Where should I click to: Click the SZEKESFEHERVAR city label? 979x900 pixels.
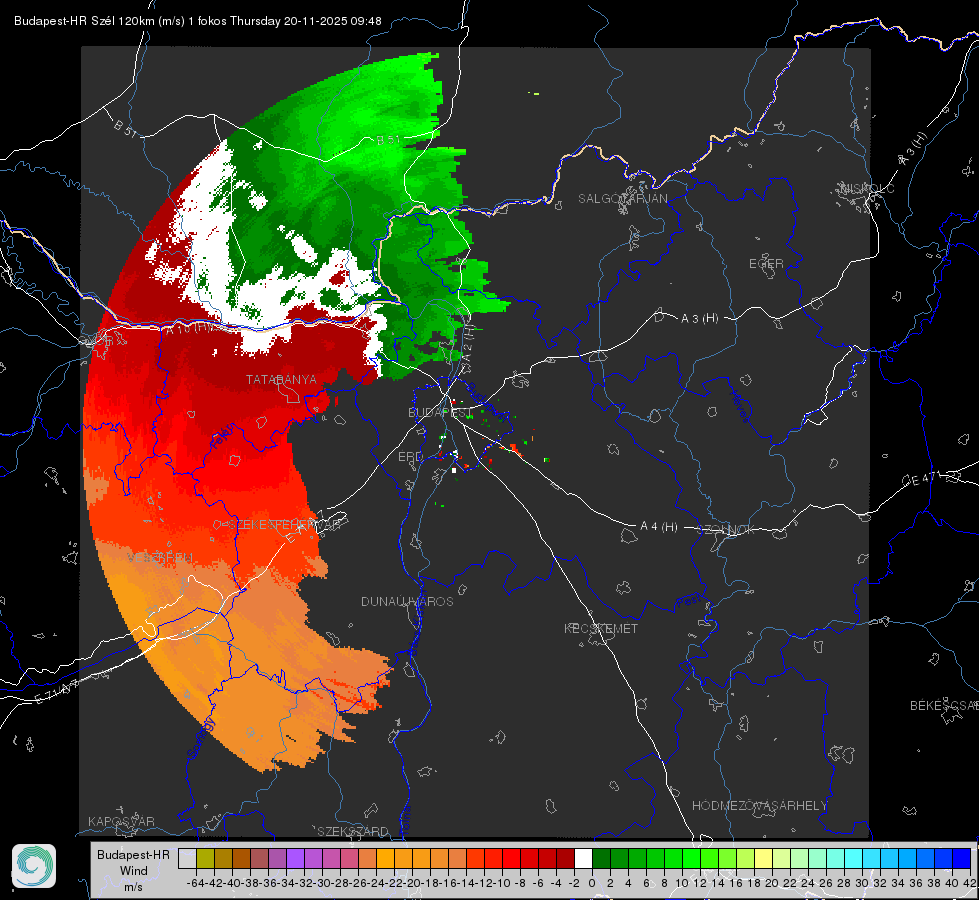tap(284, 525)
